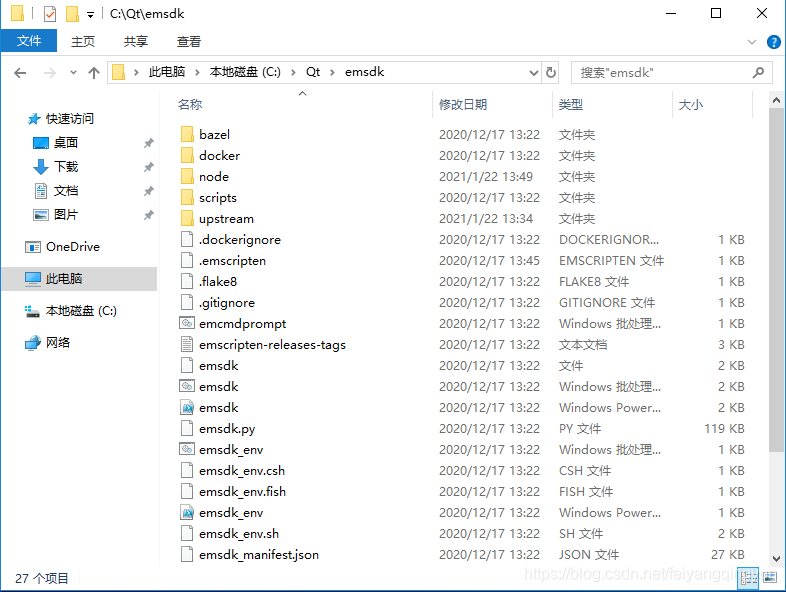The height and width of the screenshot is (592, 786).
Task: Select 本地磁盘 (C:) in the navigation pane
Action: [81, 311]
